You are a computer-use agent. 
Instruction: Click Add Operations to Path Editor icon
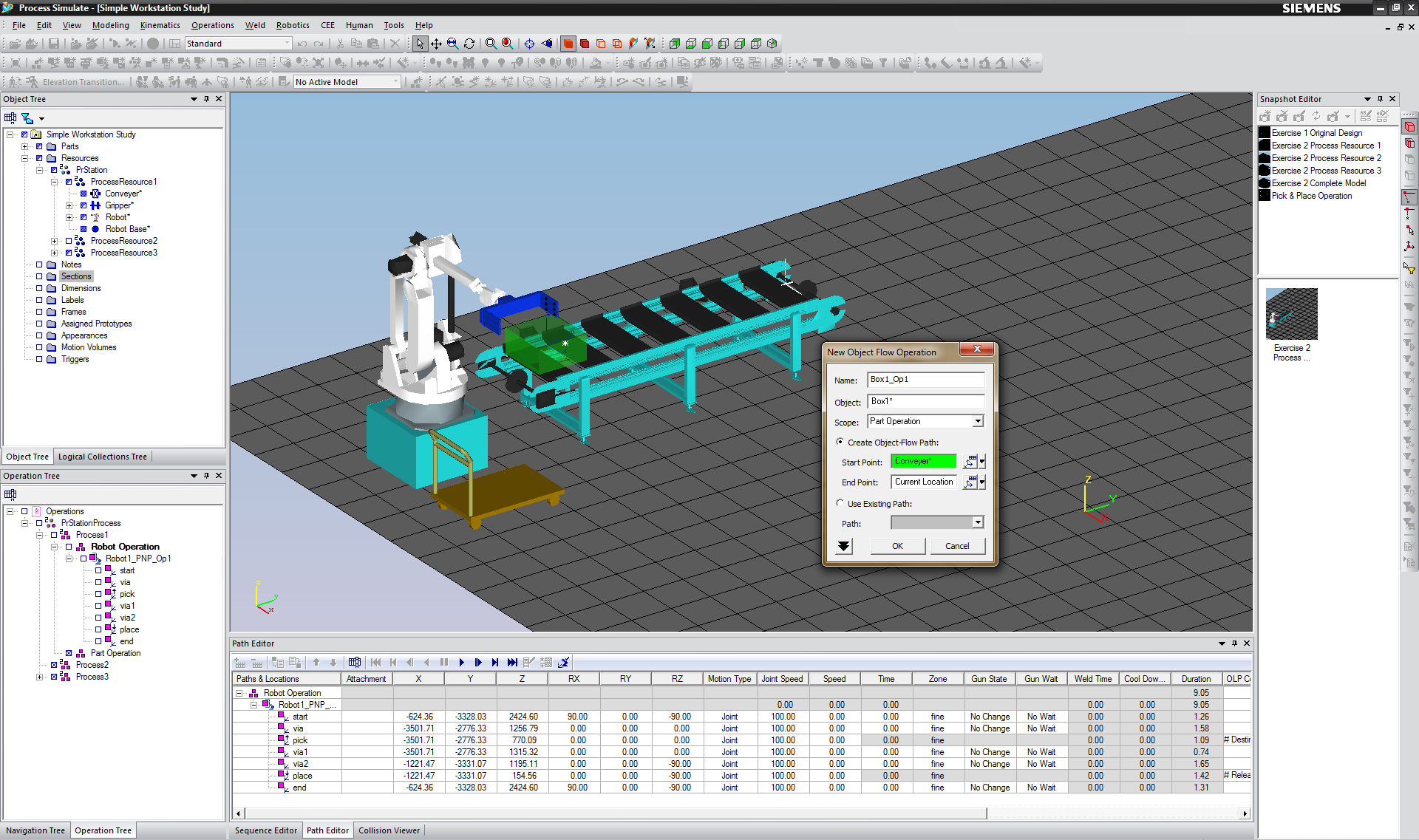click(239, 663)
